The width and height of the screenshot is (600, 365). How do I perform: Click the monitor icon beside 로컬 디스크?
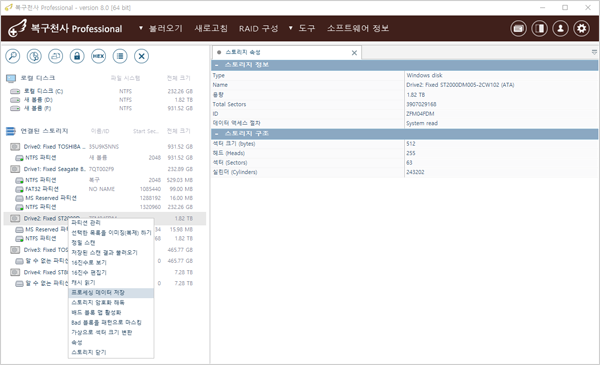11,78
